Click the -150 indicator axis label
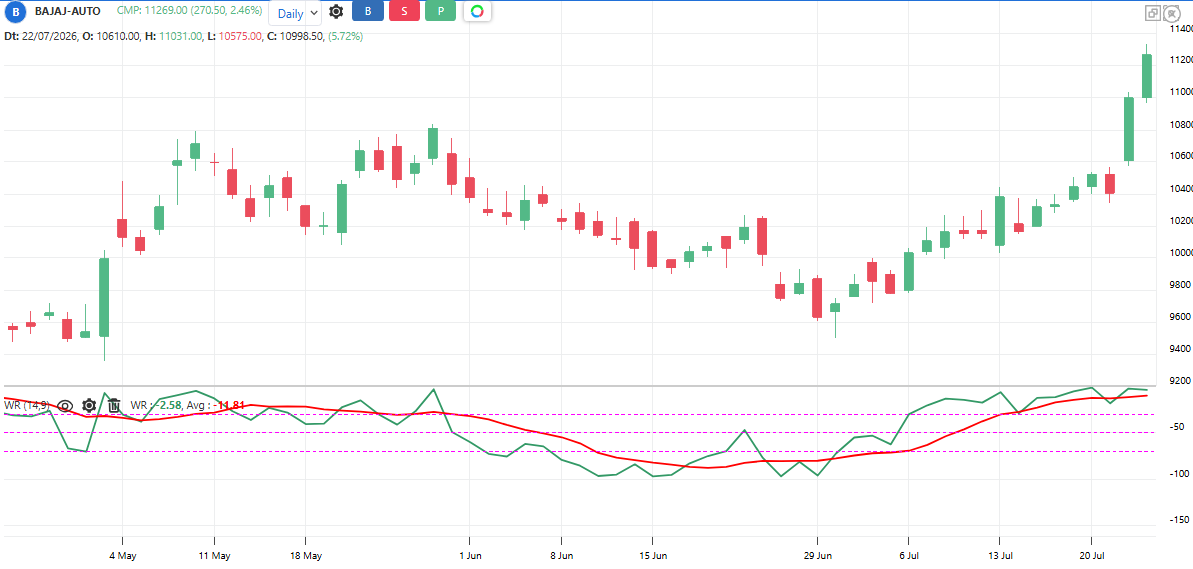 click(x=1180, y=520)
